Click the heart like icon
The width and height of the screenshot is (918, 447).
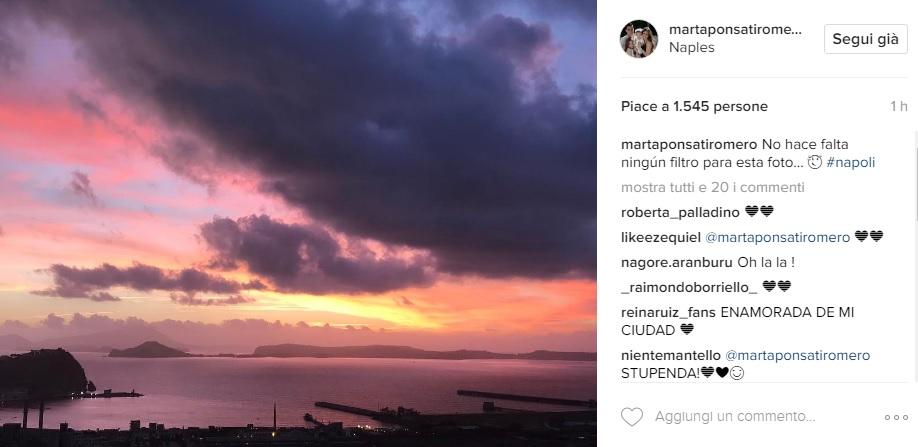click(632, 416)
